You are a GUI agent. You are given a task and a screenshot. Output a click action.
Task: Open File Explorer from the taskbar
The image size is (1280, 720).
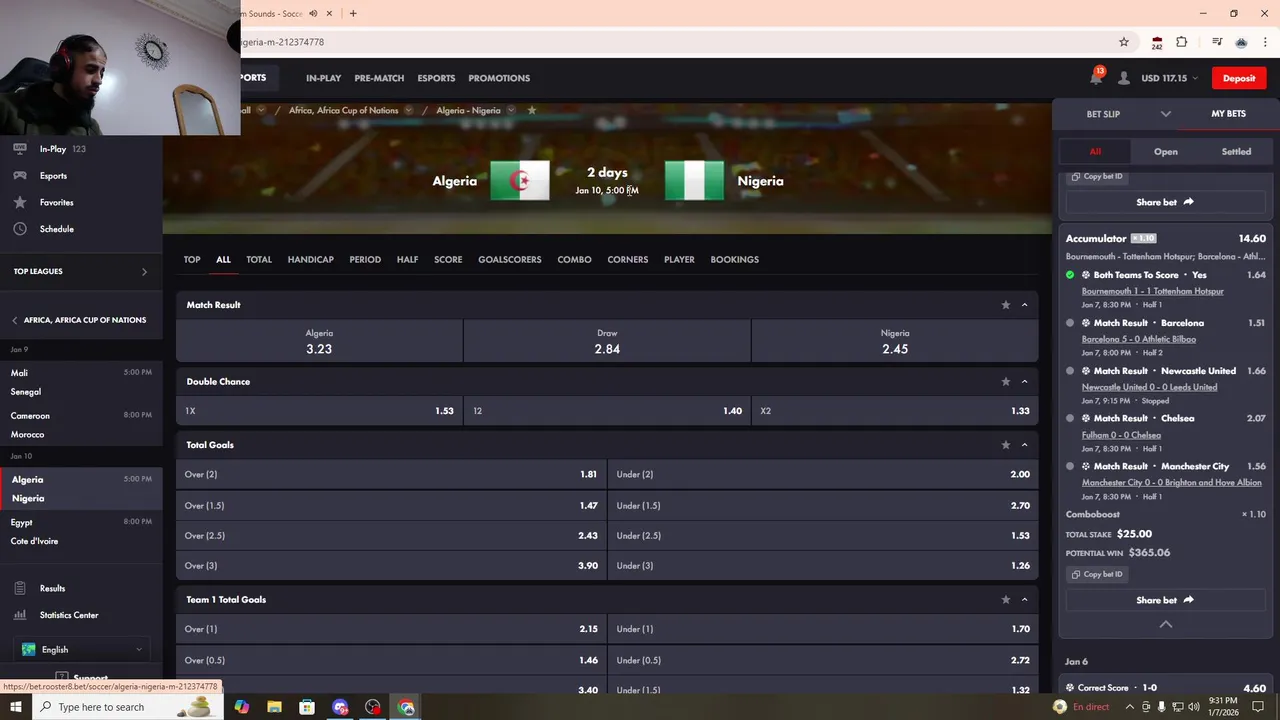pos(274,707)
